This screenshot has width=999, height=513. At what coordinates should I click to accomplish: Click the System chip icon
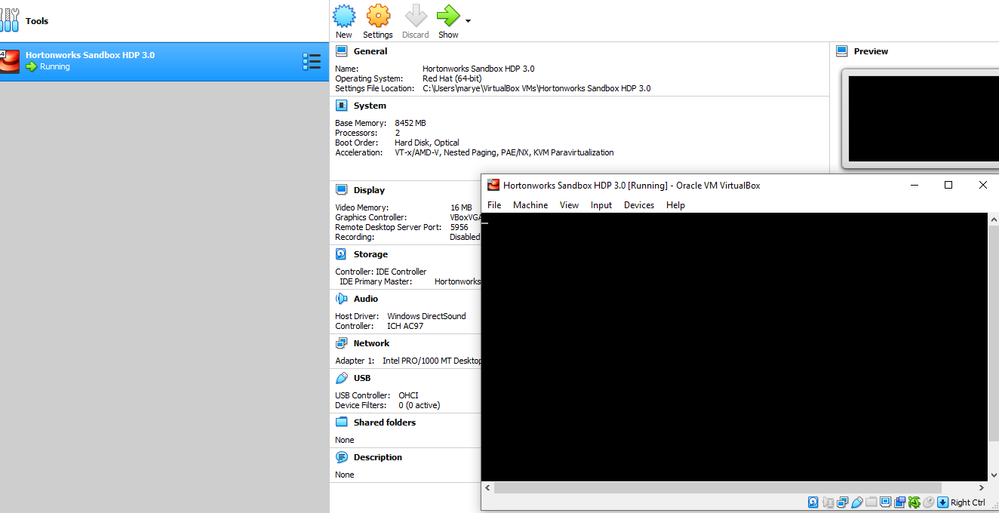click(x=341, y=106)
